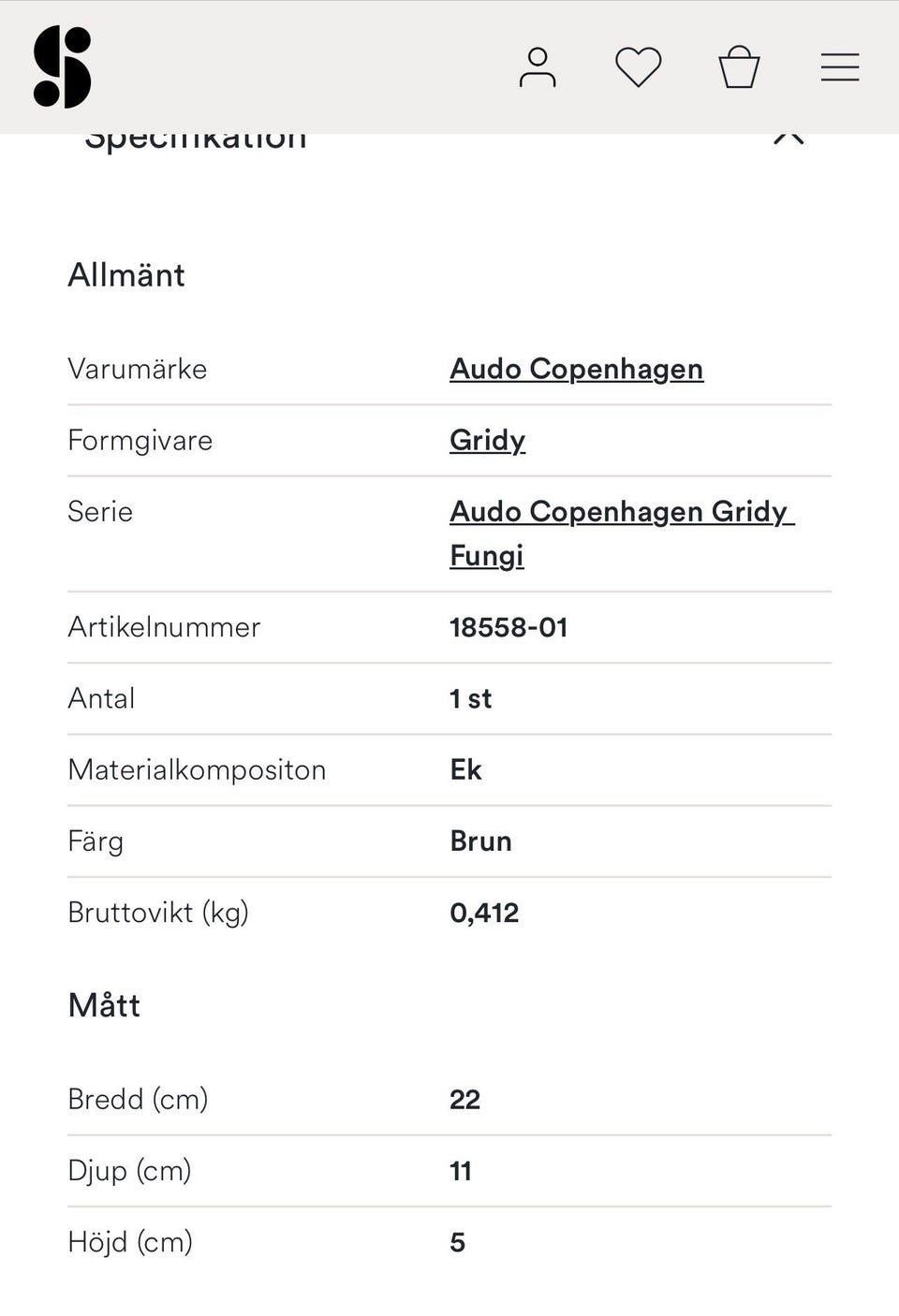Open the wishlist heart icon
Image resolution: width=899 pixels, height=1316 pixels.
pos(638,67)
